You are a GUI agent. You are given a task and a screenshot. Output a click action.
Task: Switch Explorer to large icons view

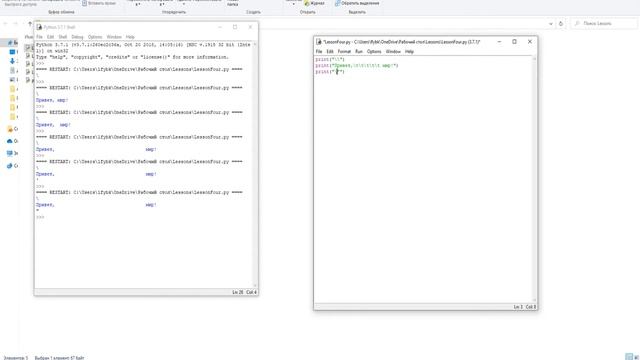click(636, 357)
